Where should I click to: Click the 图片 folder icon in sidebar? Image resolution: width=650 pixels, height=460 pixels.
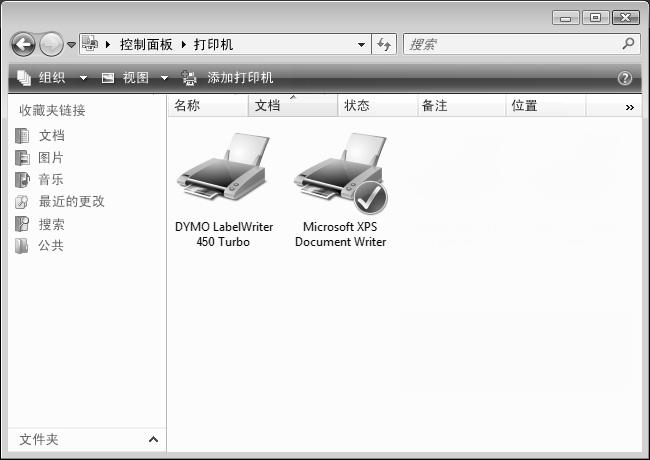22,157
